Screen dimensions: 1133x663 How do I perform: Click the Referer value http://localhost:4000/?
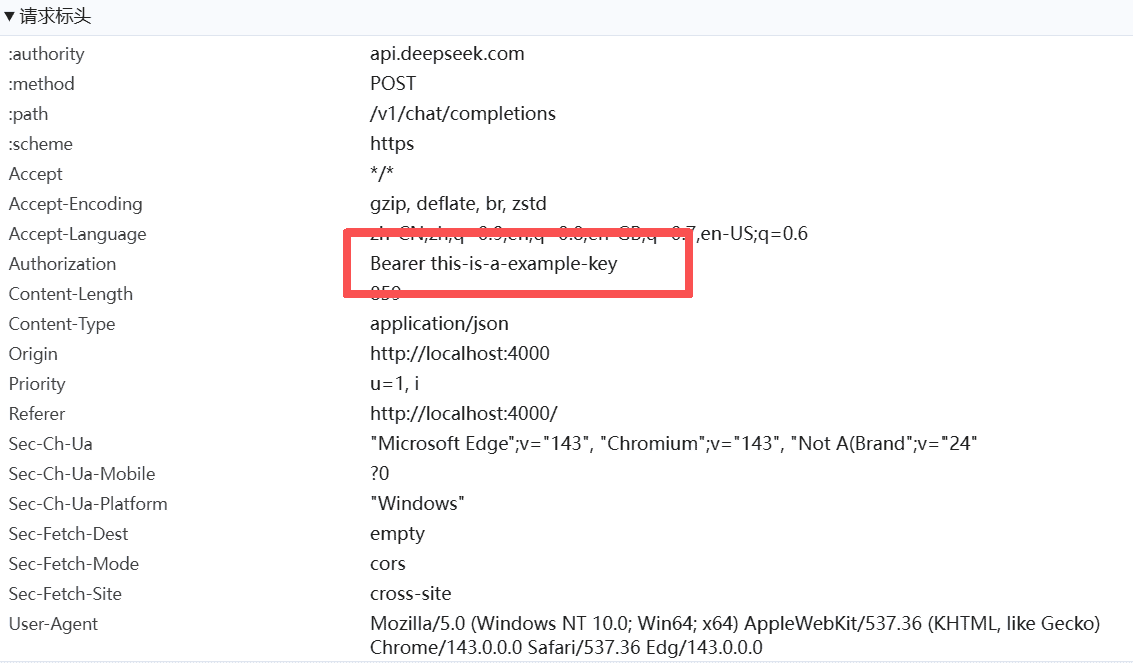pyautogui.click(x=463, y=414)
